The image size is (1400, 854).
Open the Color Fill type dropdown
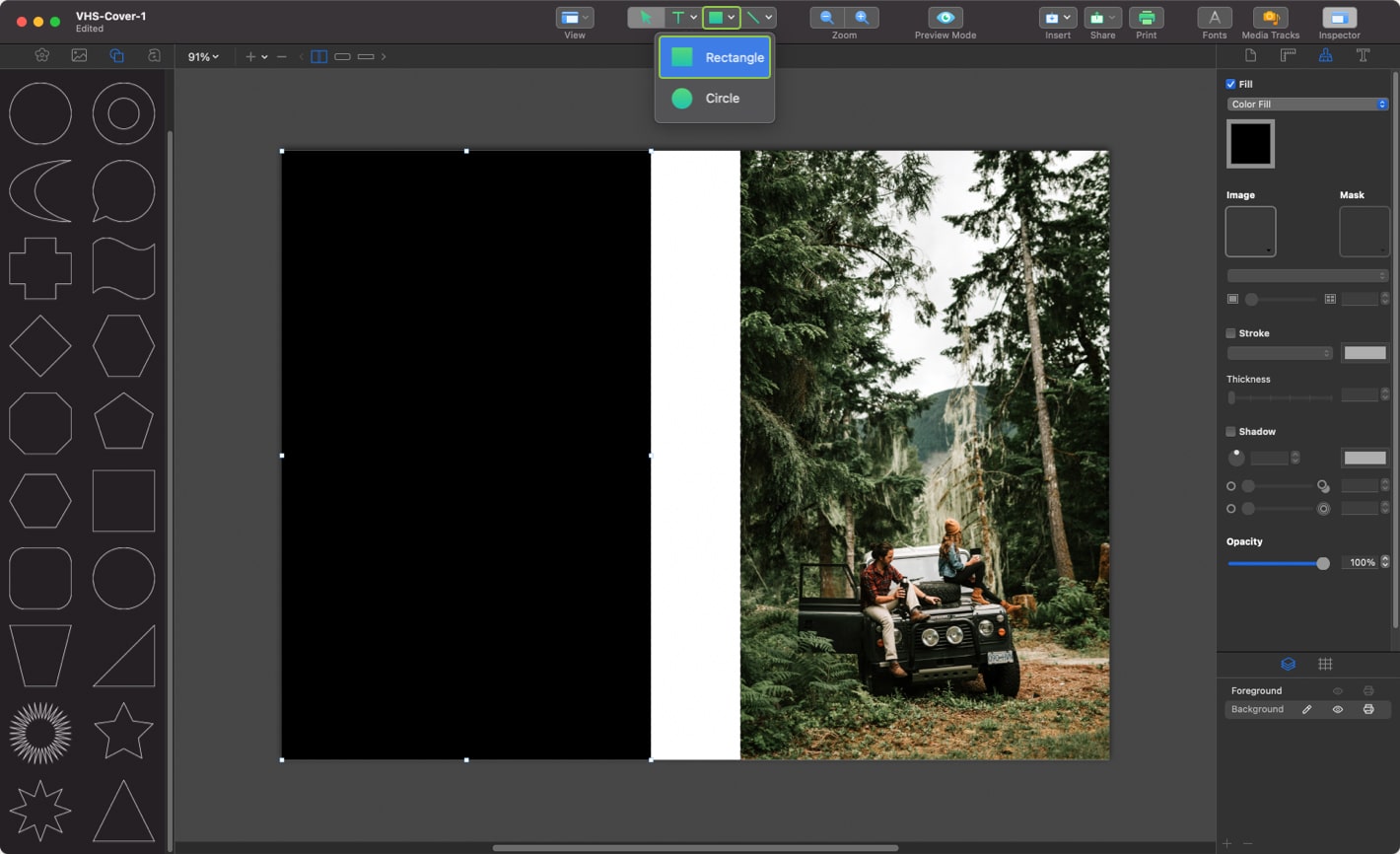tap(1307, 105)
